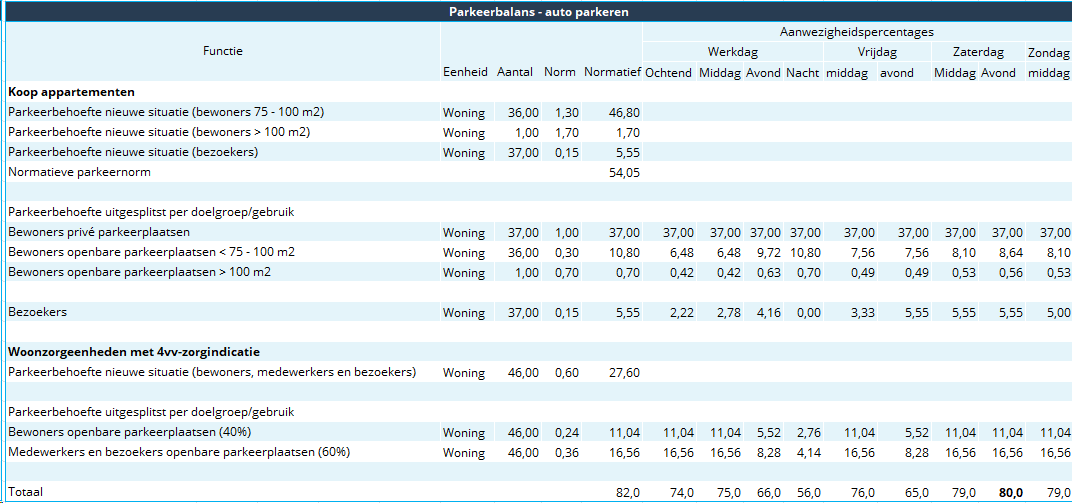Viewport: 1072px width, 503px height.
Task: Click the 0,24 norm cell
Action: coord(567,433)
